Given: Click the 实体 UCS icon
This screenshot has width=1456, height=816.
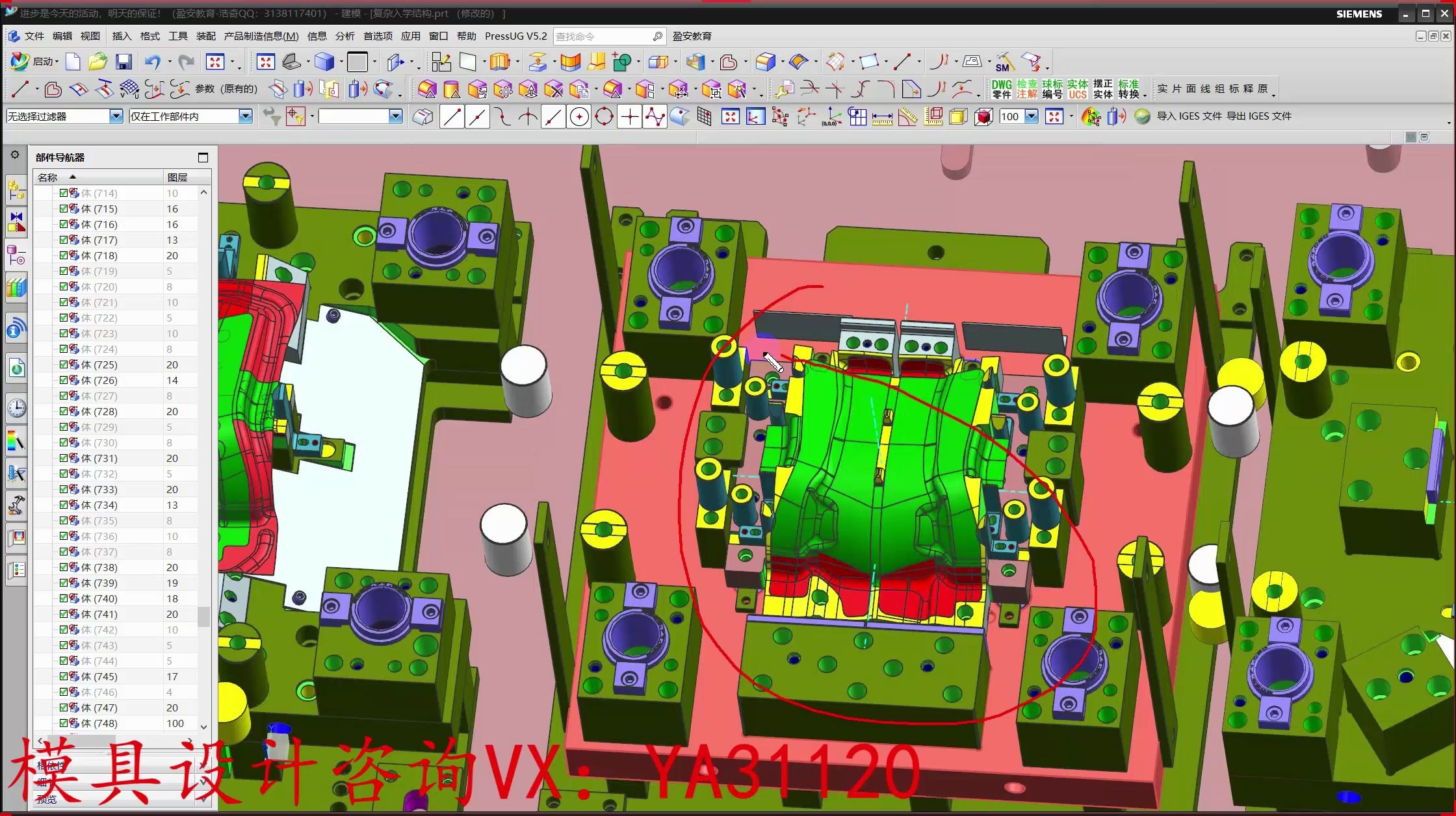Looking at the screenshot, I should click(x=1077, y=89).
